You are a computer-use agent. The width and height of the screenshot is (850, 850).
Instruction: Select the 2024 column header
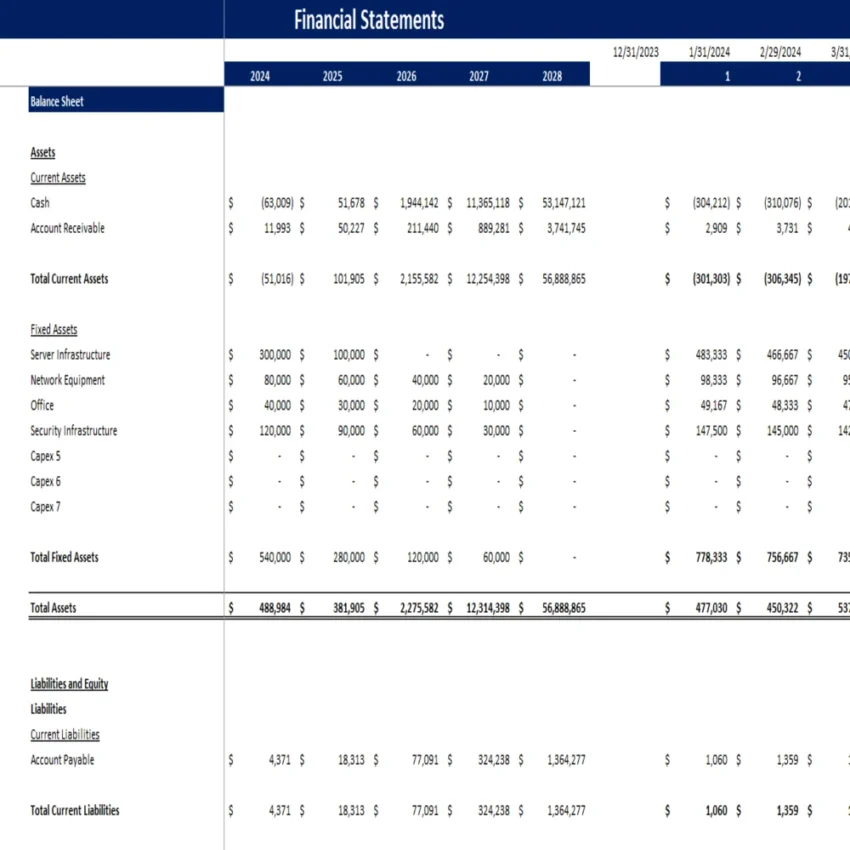260,74
